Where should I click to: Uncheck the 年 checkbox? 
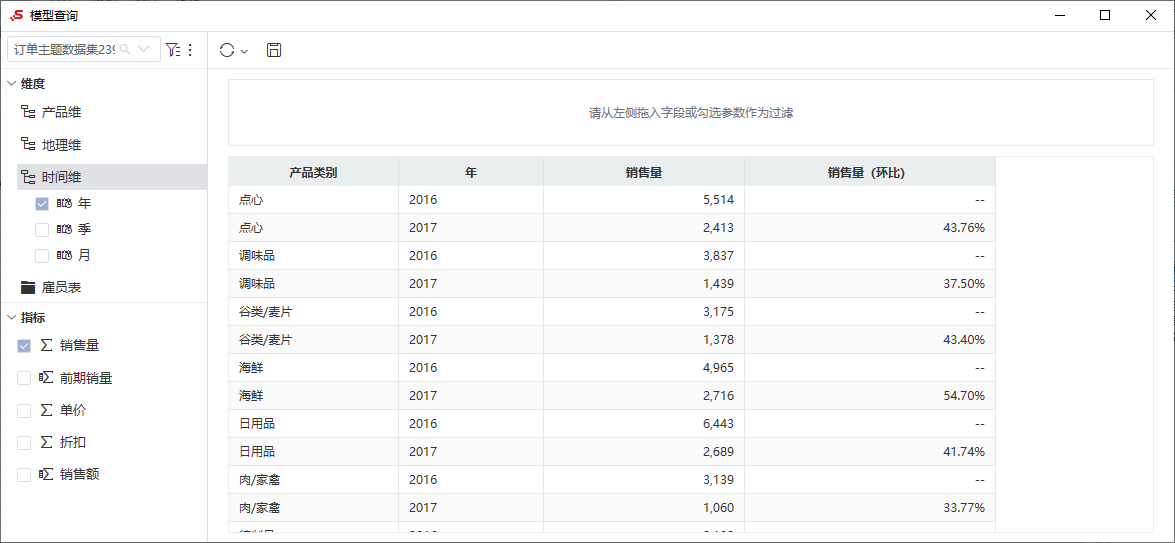[42, 204]
